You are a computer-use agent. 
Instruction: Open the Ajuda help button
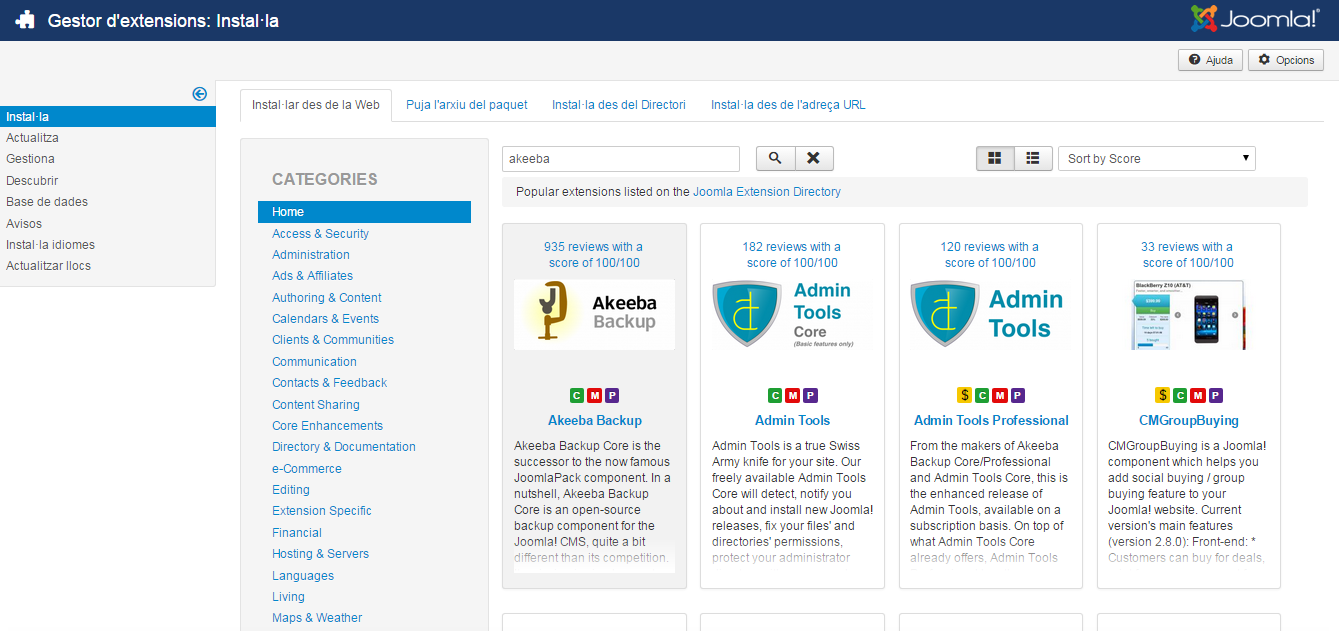(1210, 60)
